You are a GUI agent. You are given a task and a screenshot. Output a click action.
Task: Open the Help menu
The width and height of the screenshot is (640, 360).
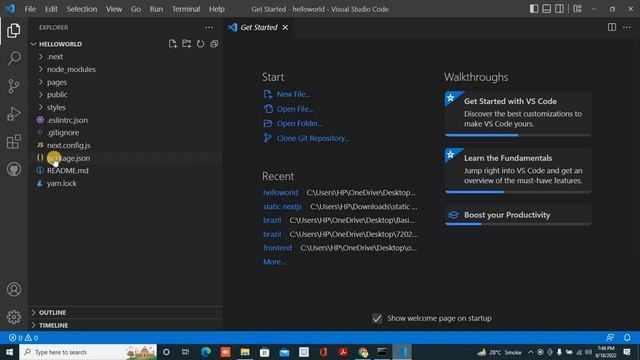[x=217, y=9]
